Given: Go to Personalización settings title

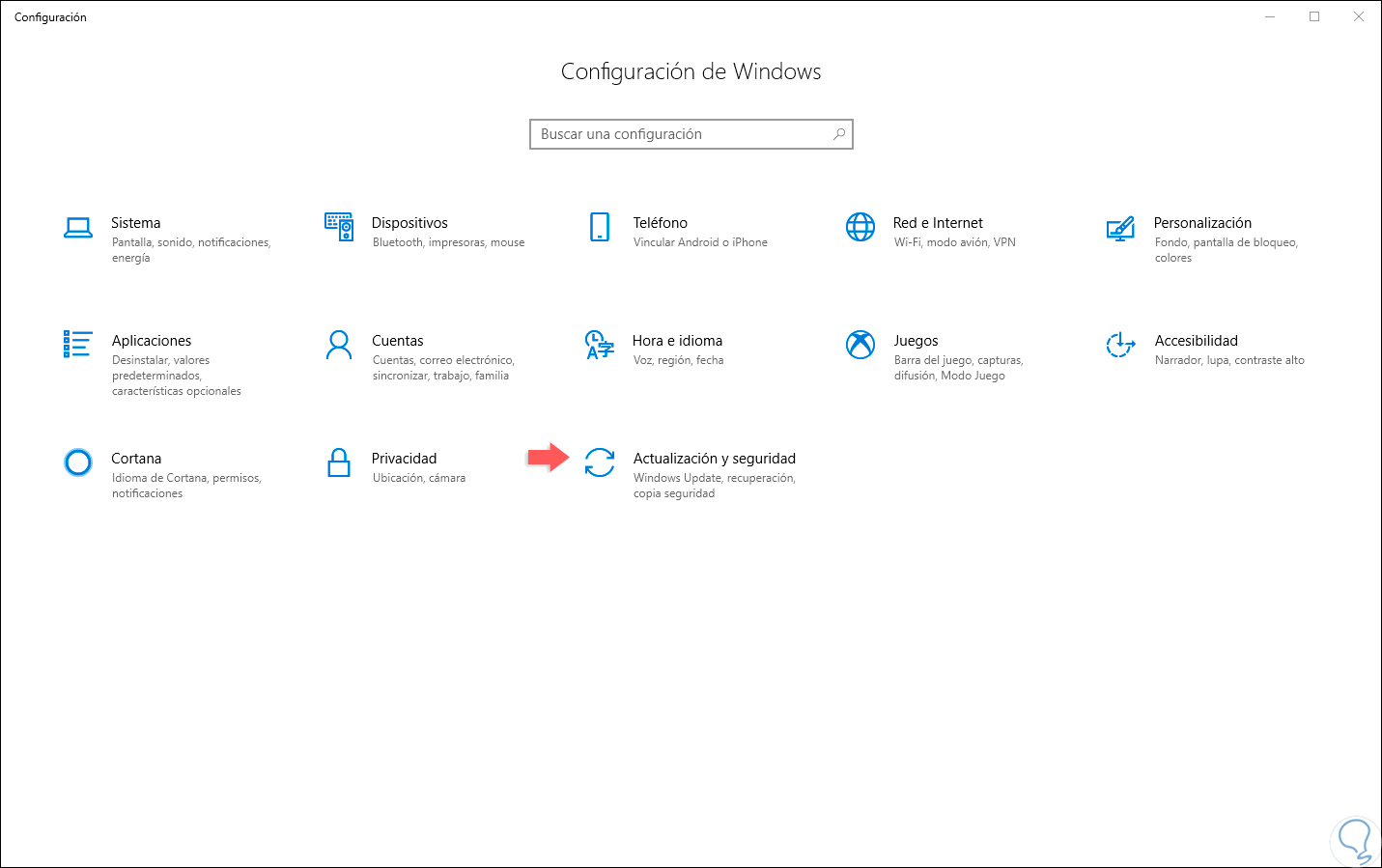Looking at the screenshot, I should 1202,223.
